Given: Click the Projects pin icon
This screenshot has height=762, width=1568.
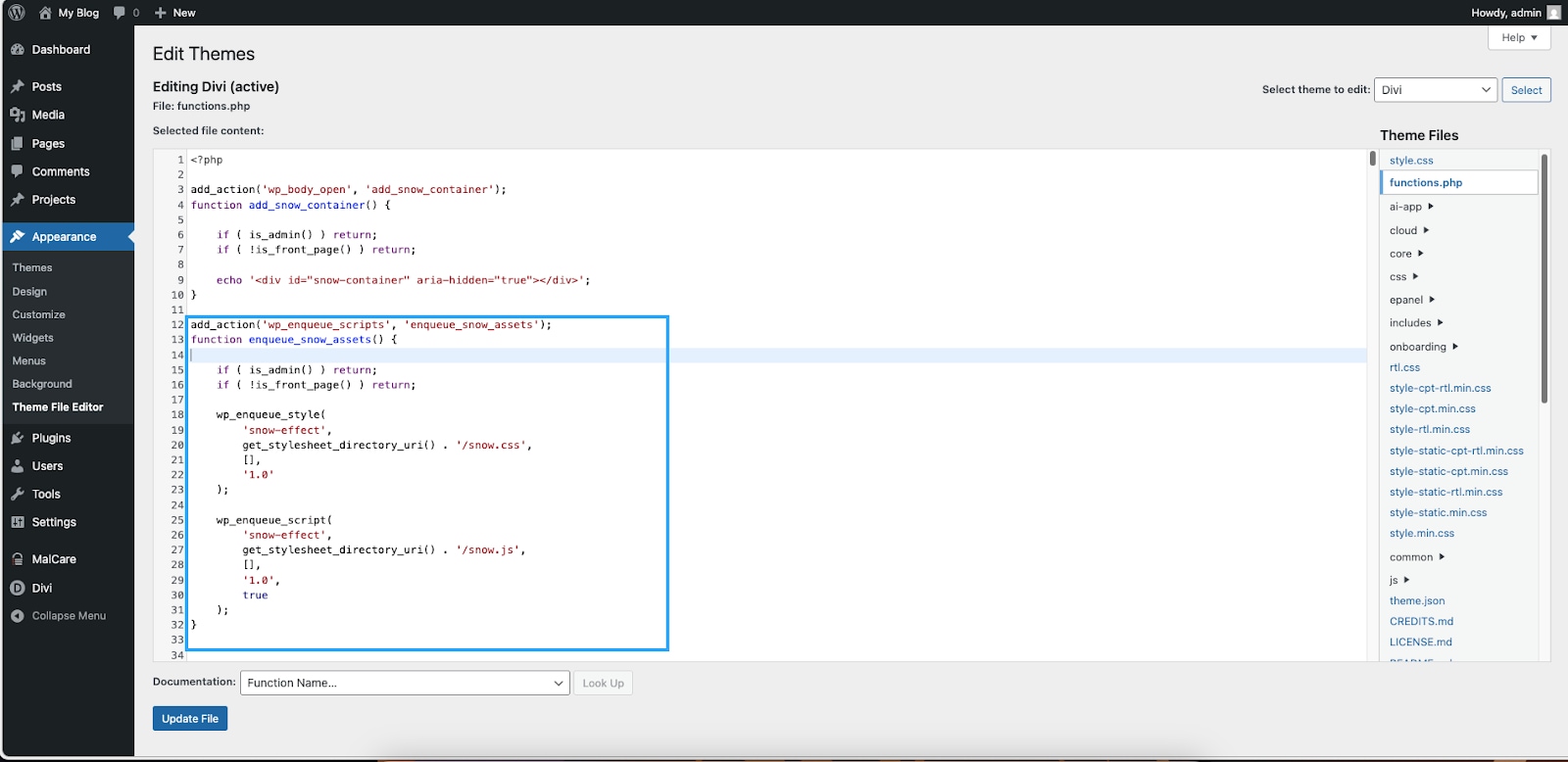Looking at the screenshot, I should (18, 200).
